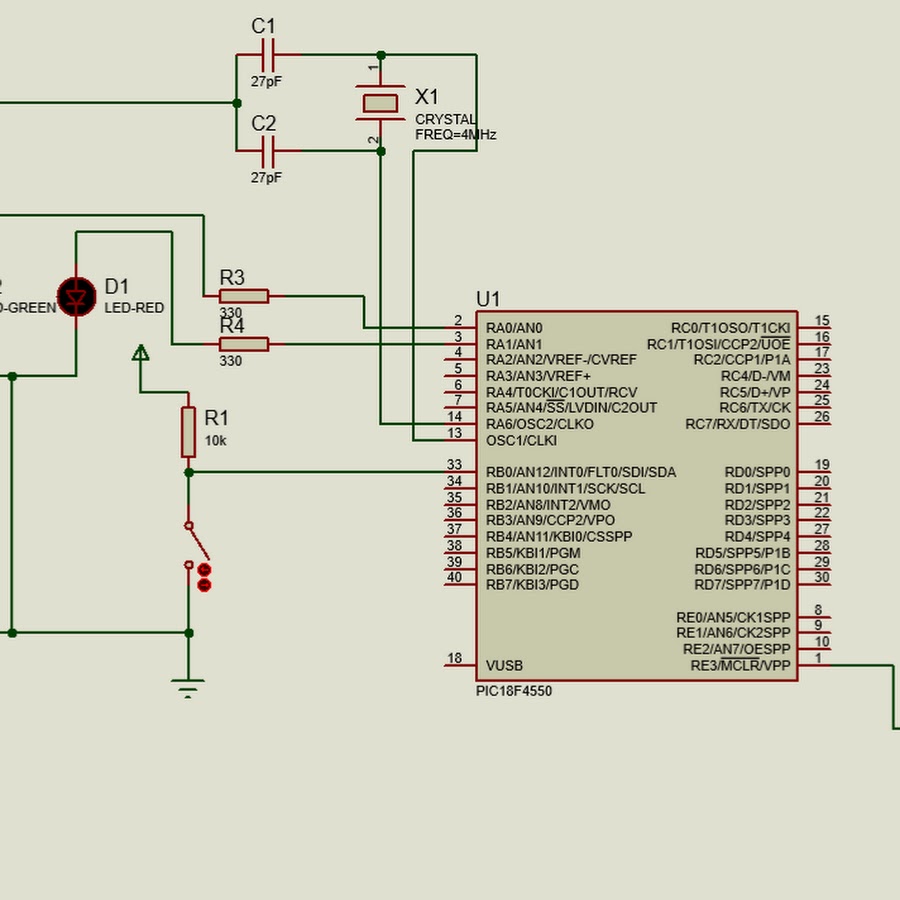Viewport: 900px width, 900px height.
Task: Select the C2 capacitor symbol
Action: 267,151
